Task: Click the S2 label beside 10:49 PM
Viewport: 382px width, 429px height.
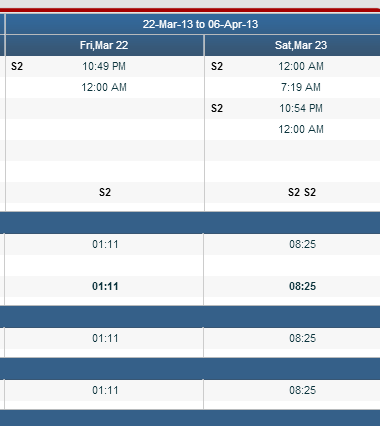Action: point(17,66)
